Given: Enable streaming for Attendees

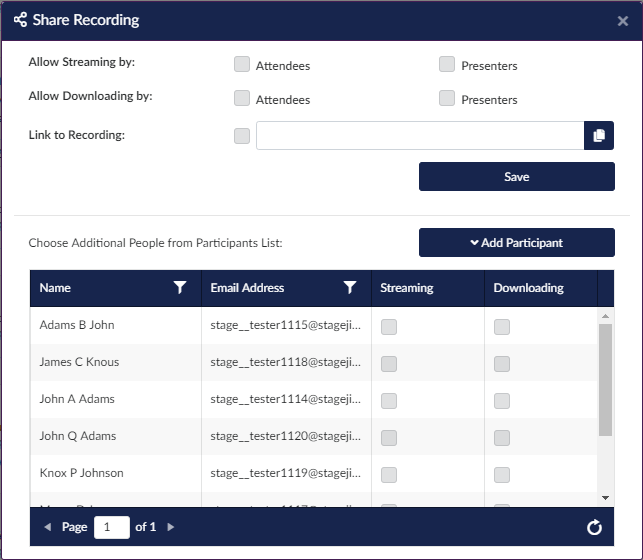Looking at the screenshot, I should (x=242, y=65).
